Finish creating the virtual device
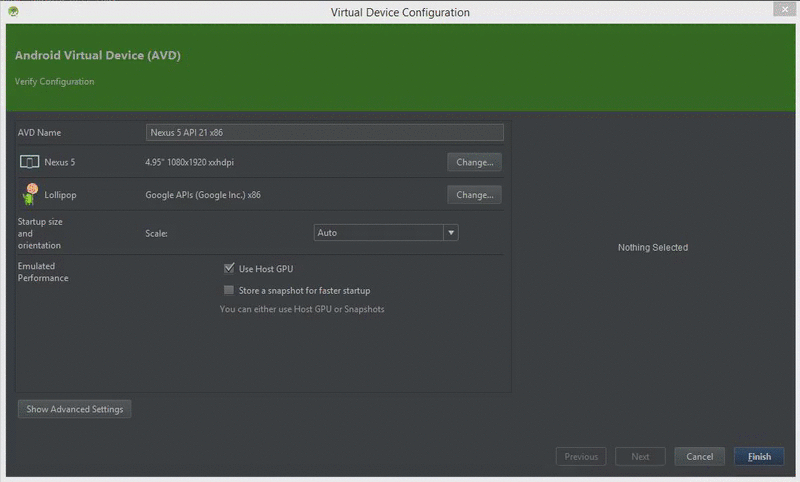 (759, 456)
